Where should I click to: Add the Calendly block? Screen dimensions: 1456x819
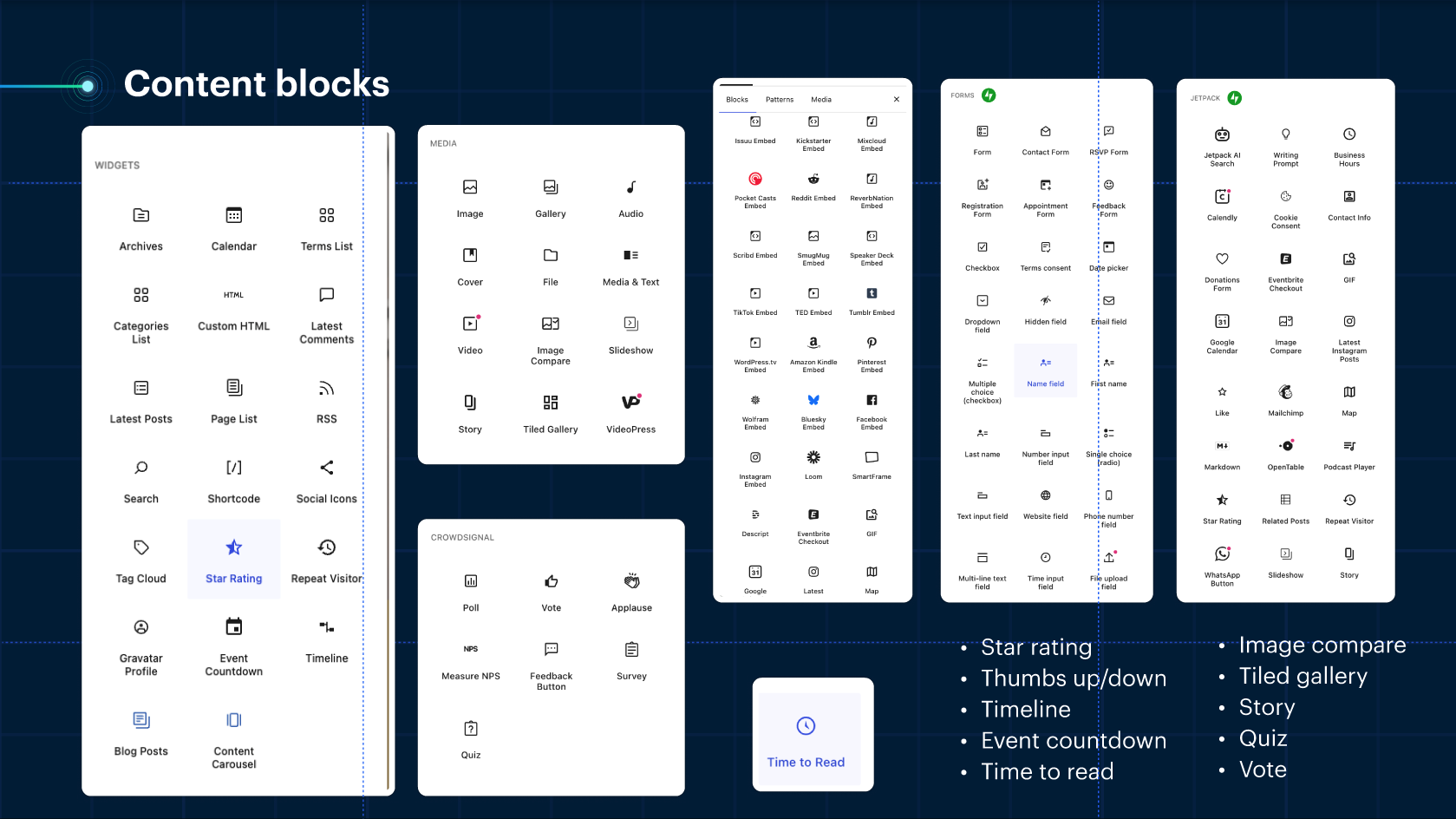[1222, 206]
